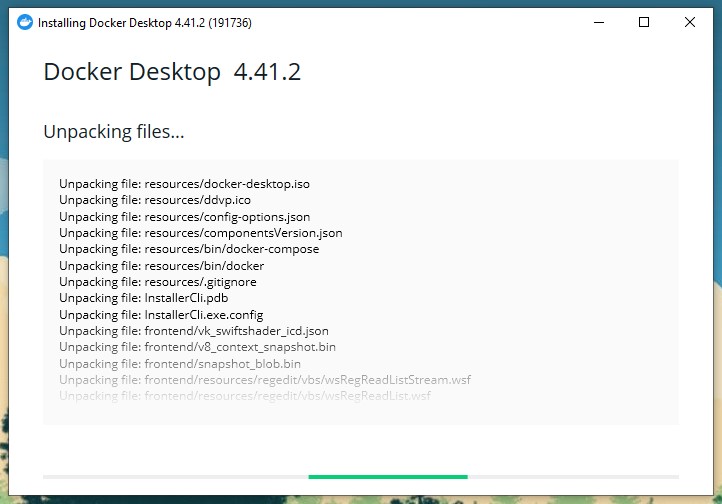Viewport: 722px width, 504px height.
Task: Minimize the Docker Desktop installer window
Action: 599,22
